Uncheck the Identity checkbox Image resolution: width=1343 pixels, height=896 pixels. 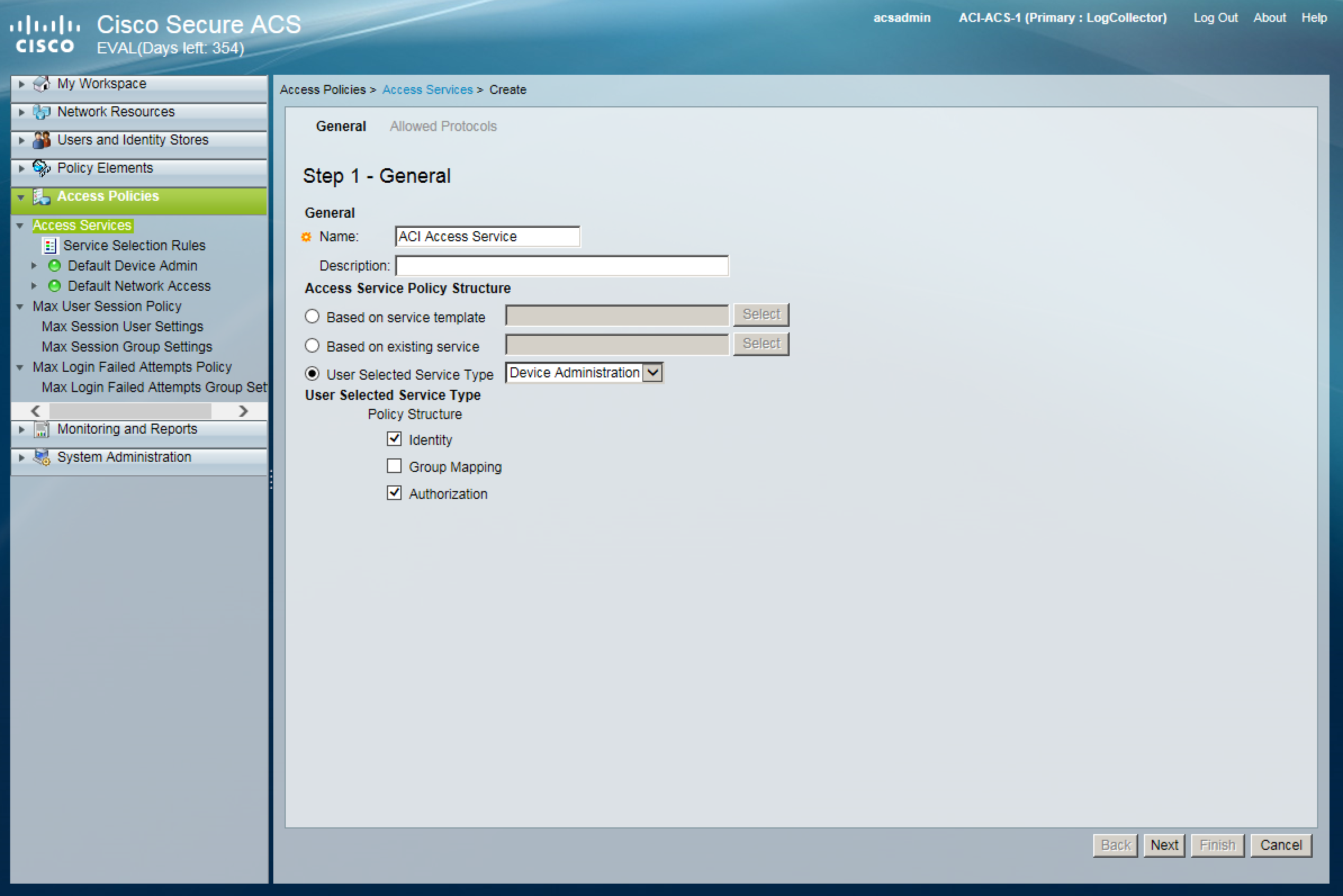(x=394, y=439)
